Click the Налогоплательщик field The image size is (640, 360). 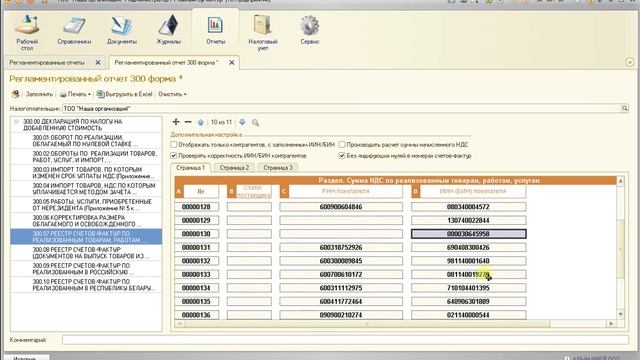pos(341,109)
